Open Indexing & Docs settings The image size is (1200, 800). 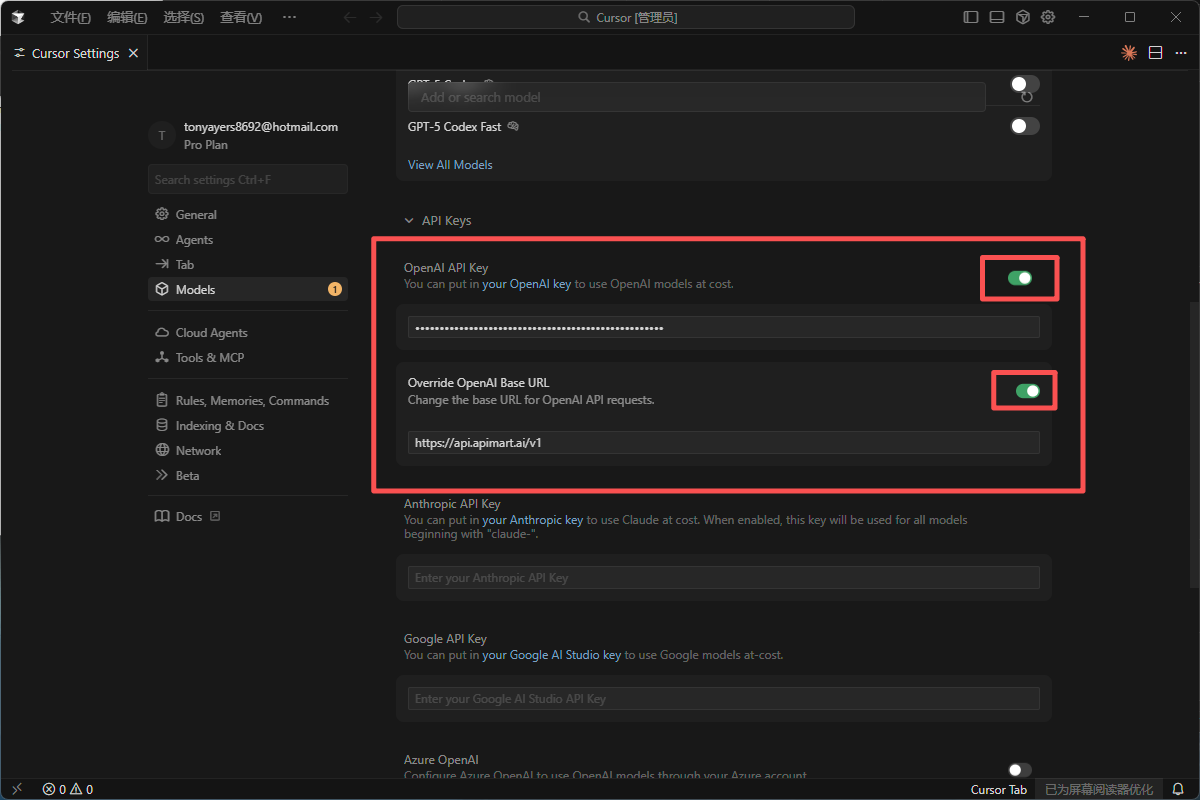point(248,425)
